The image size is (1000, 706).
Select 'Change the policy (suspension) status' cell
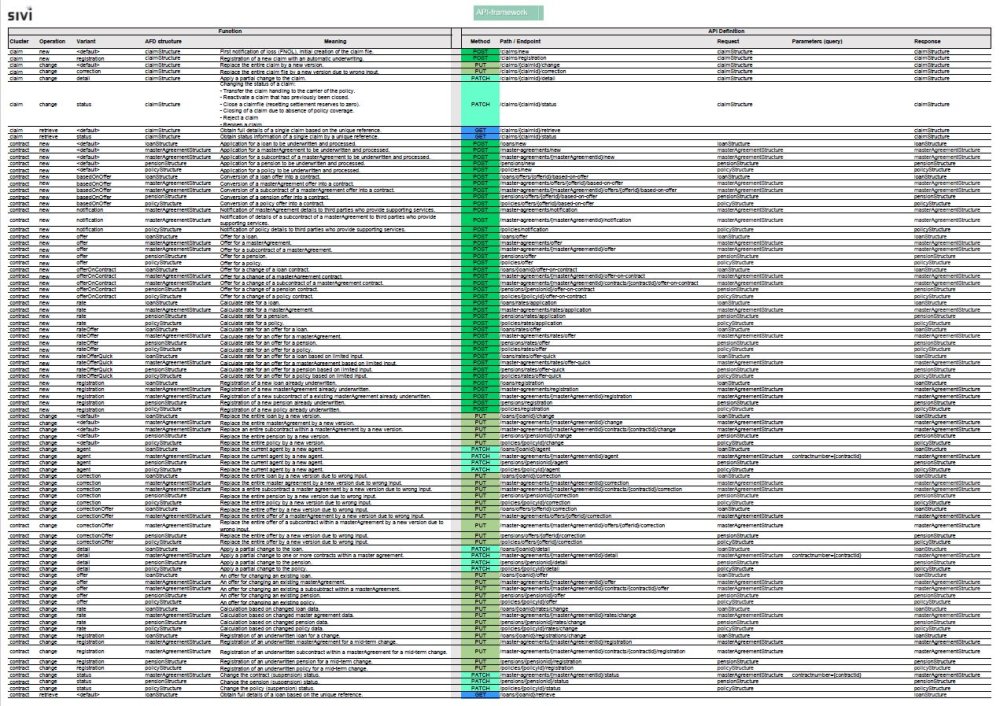coord(267,688)
